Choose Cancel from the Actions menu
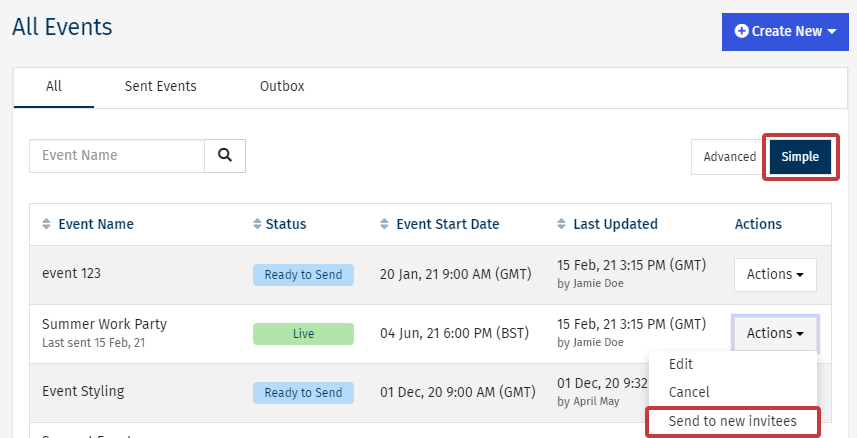Viewport: 857px width, 438px height. pos(689,393)
